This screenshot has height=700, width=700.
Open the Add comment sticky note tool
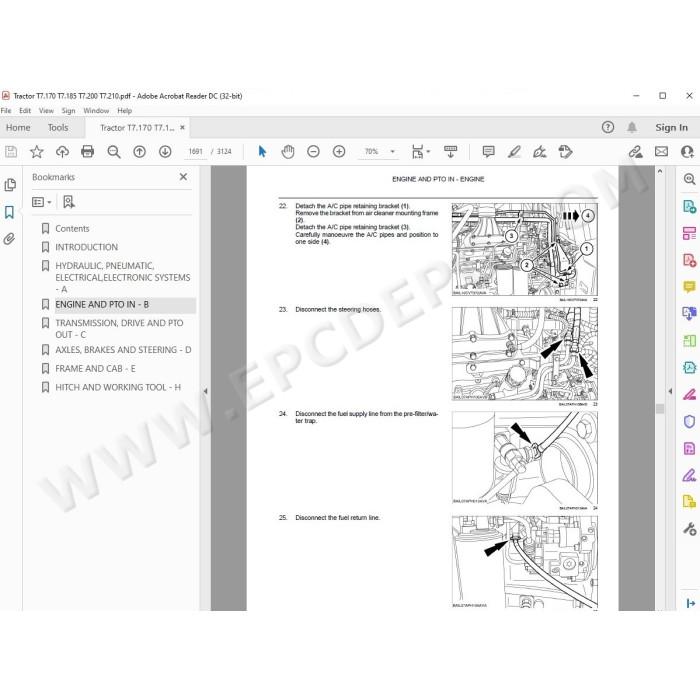coord(488,152)
